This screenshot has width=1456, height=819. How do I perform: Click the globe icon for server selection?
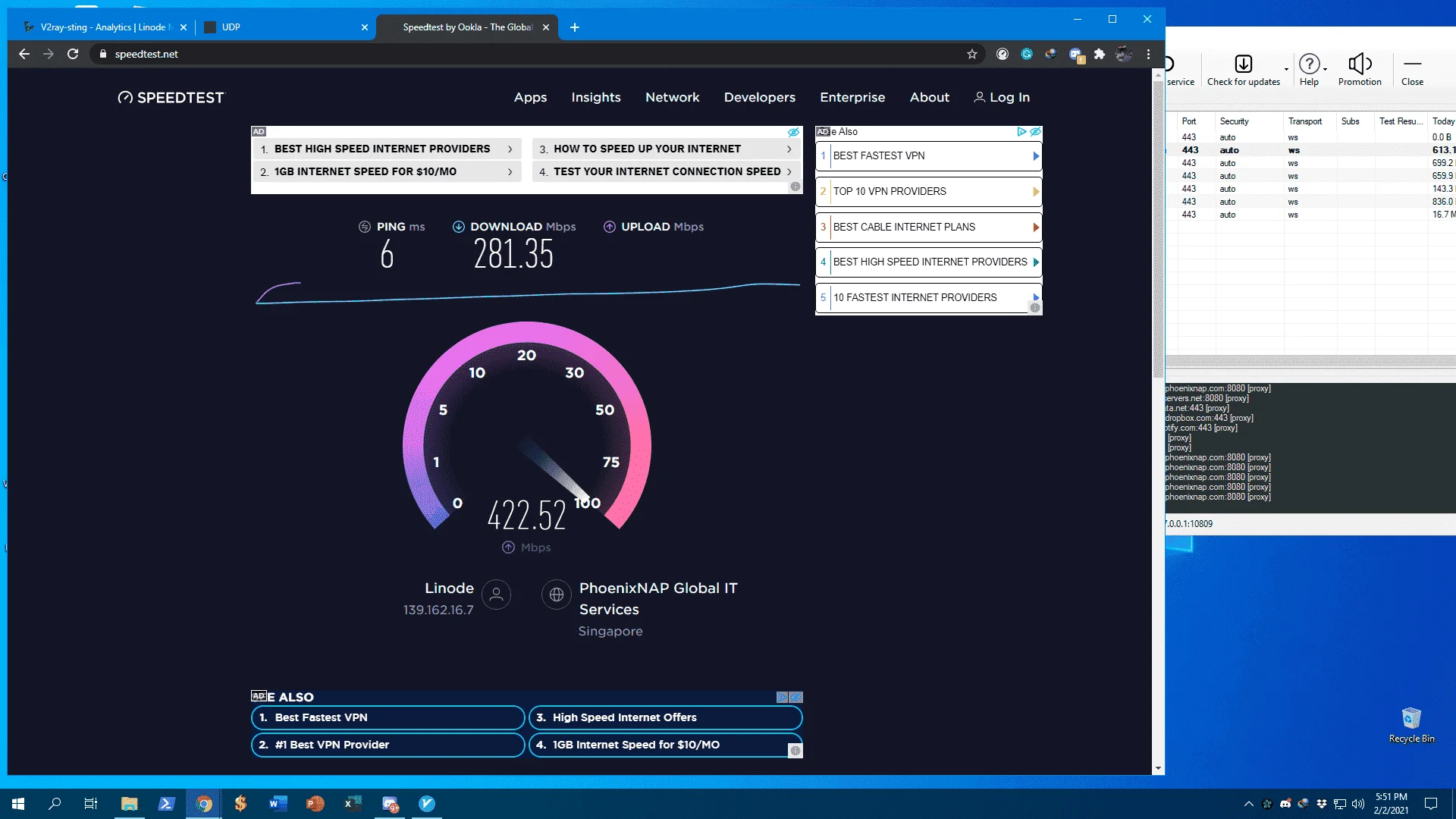tap(557, 595)
